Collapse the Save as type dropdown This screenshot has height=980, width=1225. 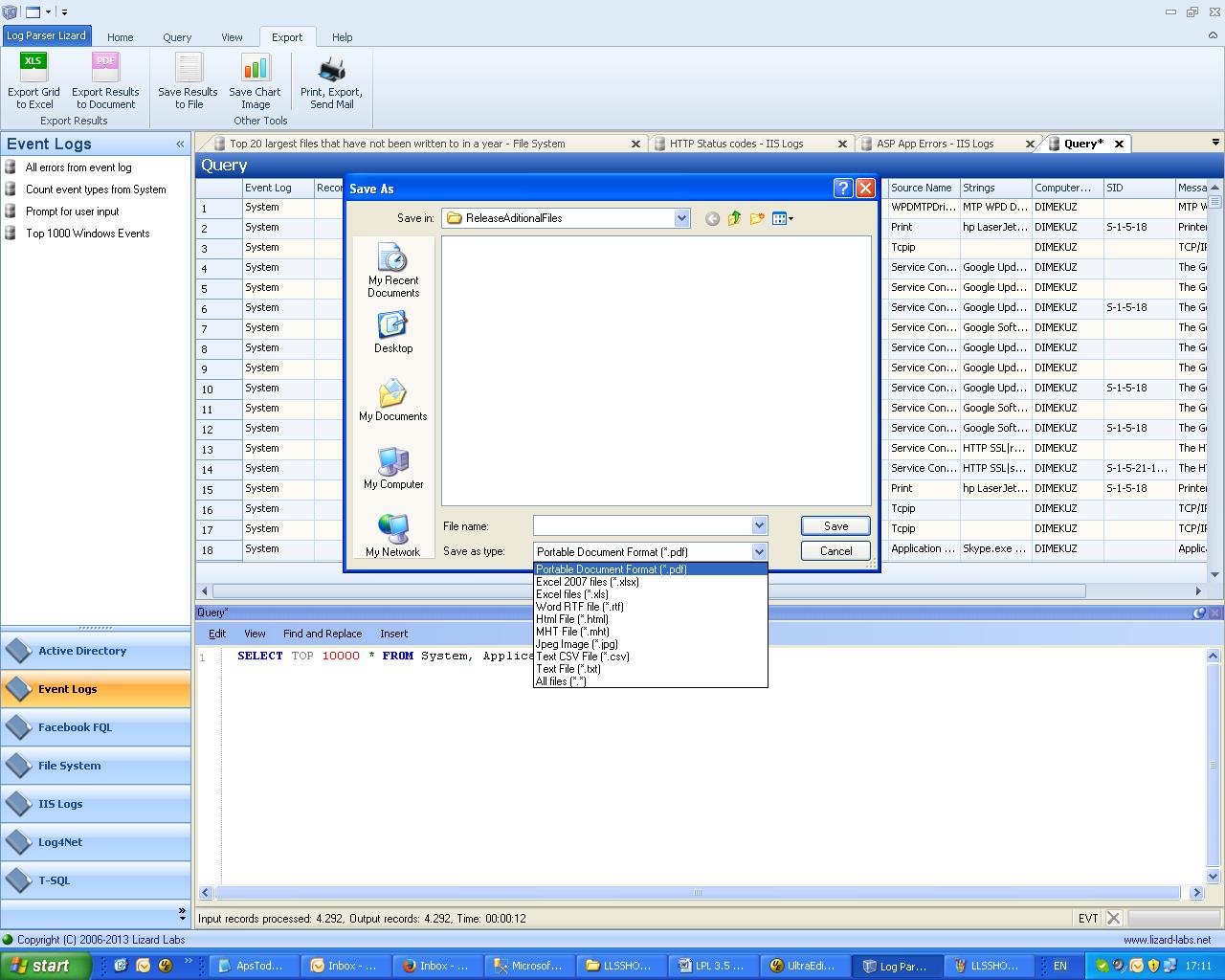759,551
